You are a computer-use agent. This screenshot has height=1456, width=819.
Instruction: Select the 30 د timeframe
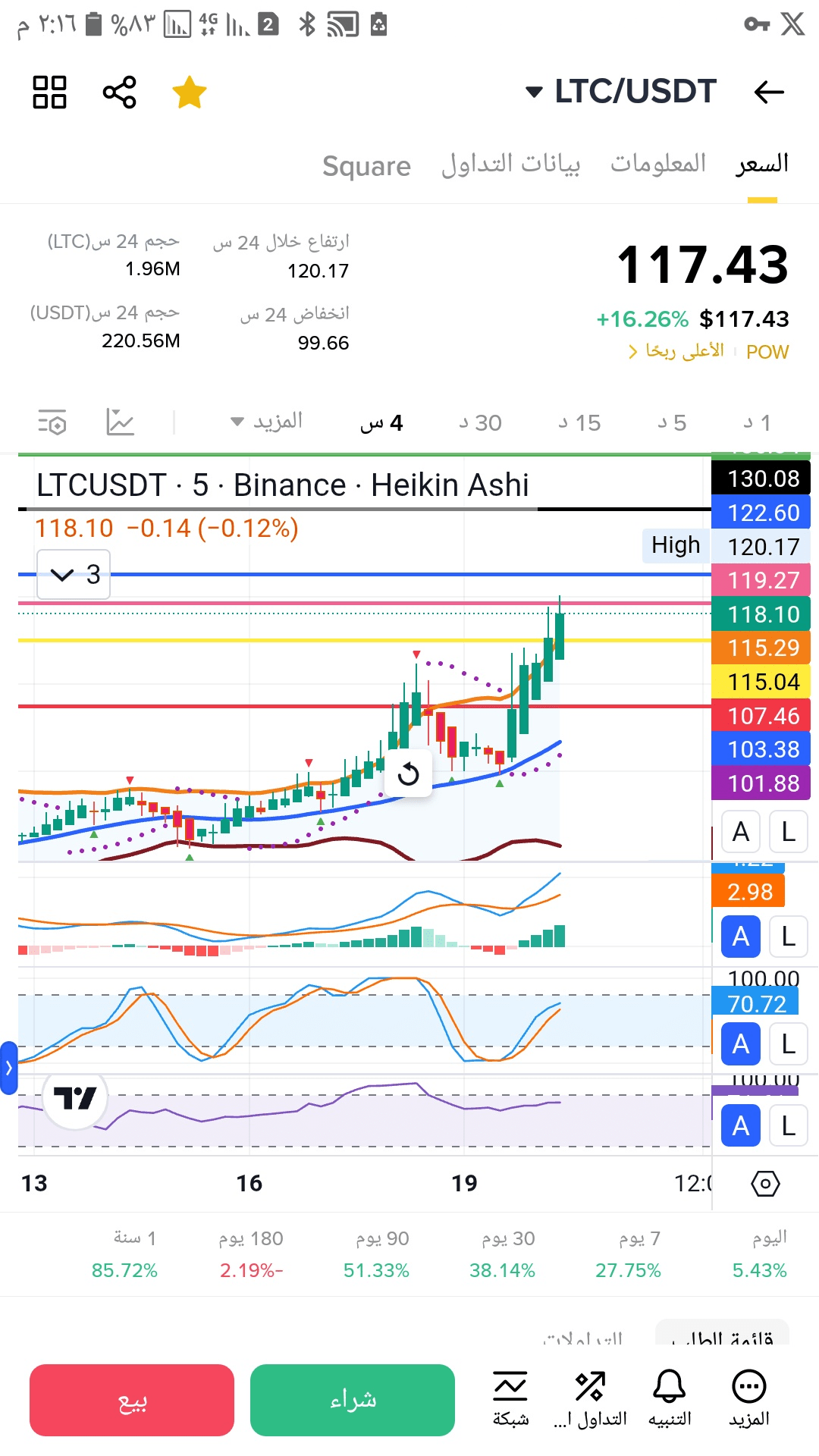click(480, 422)
